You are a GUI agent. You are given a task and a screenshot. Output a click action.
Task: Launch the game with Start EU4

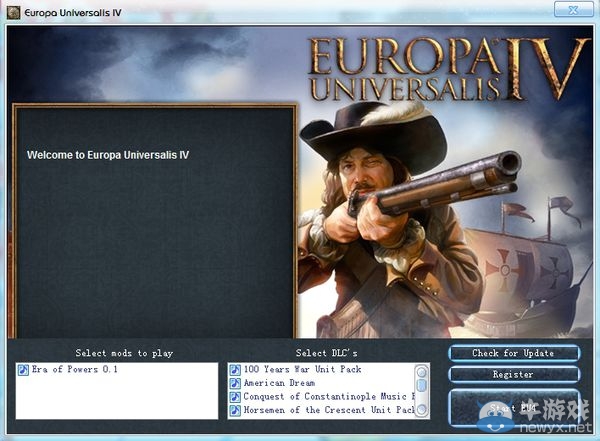click(x=514, y=408)
